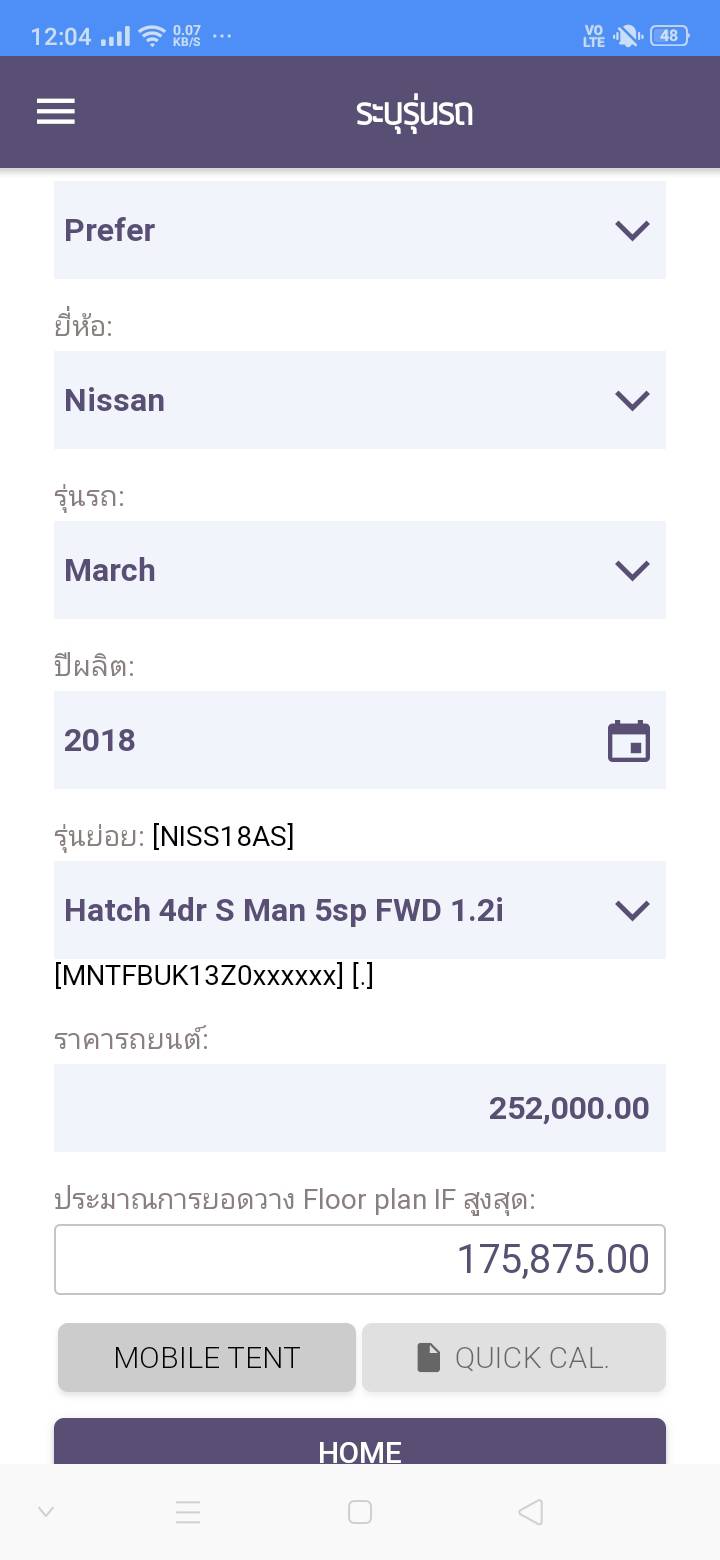Tap the Wi-Fi status icon

tap(151, 36)
